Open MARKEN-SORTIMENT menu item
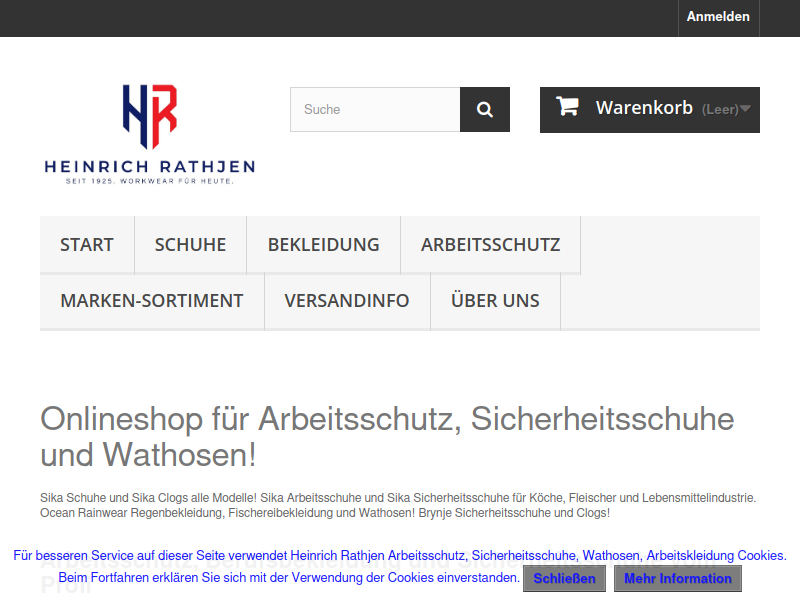Screen dimensions: 800x600 pyautogui.click(x=152, y=301)
